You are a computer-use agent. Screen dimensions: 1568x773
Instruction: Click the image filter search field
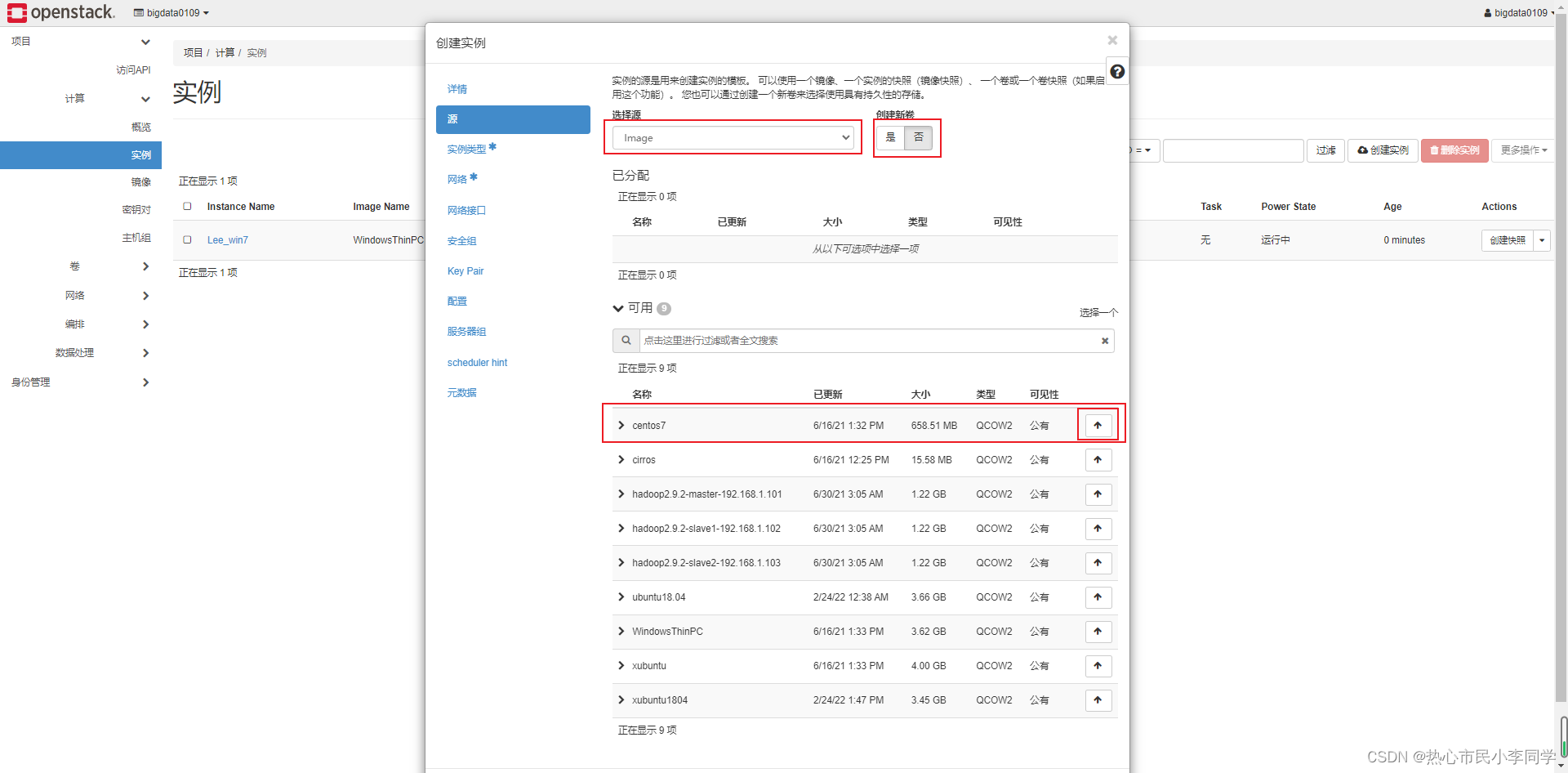[x=867, y=341]
